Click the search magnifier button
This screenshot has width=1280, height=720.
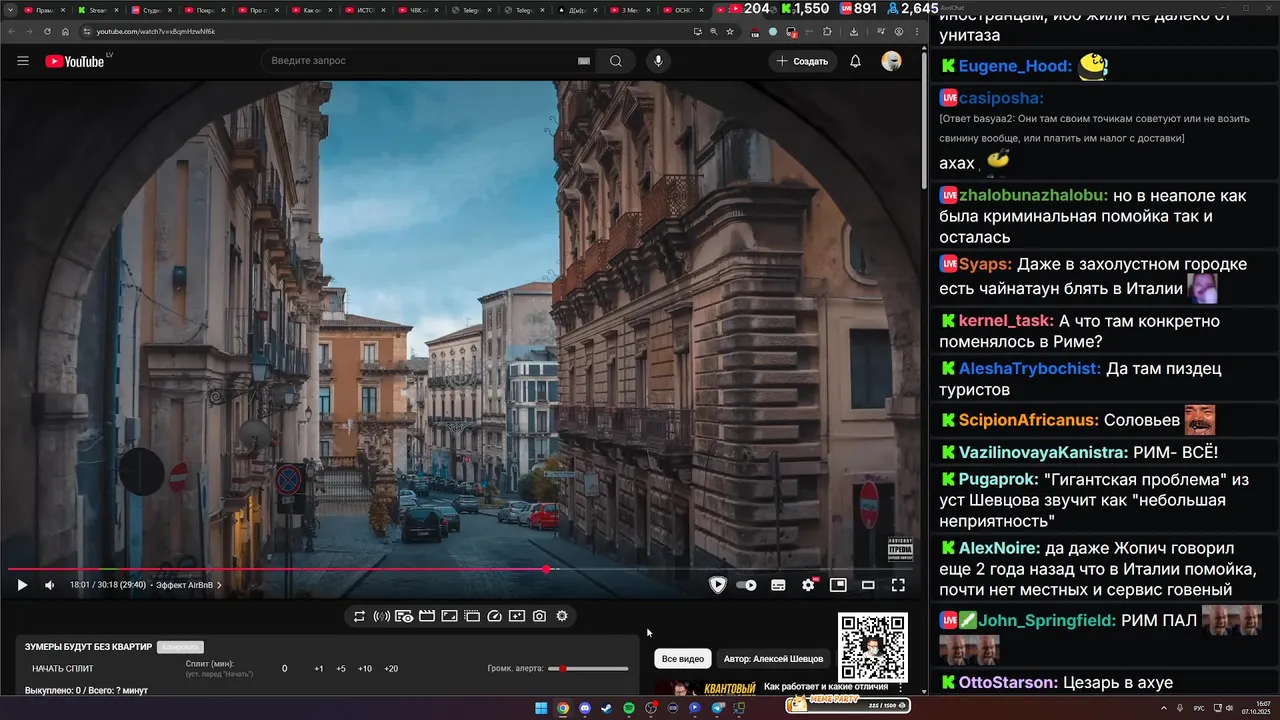616,61
